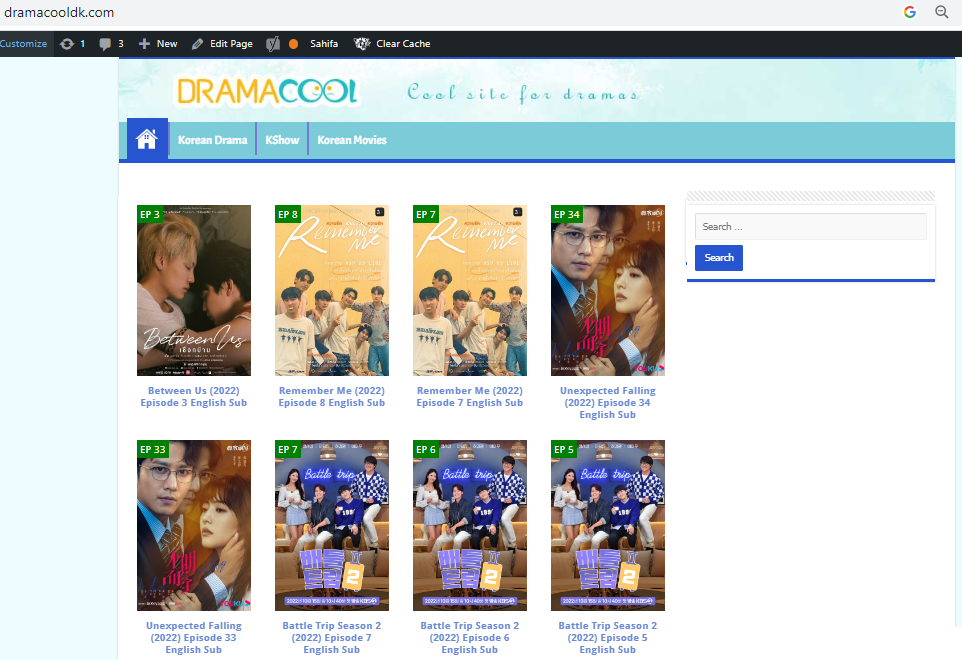Open Battle Trip Season 2 Episode 5
This screenshot has width=962, height=660.
[607, 637]
